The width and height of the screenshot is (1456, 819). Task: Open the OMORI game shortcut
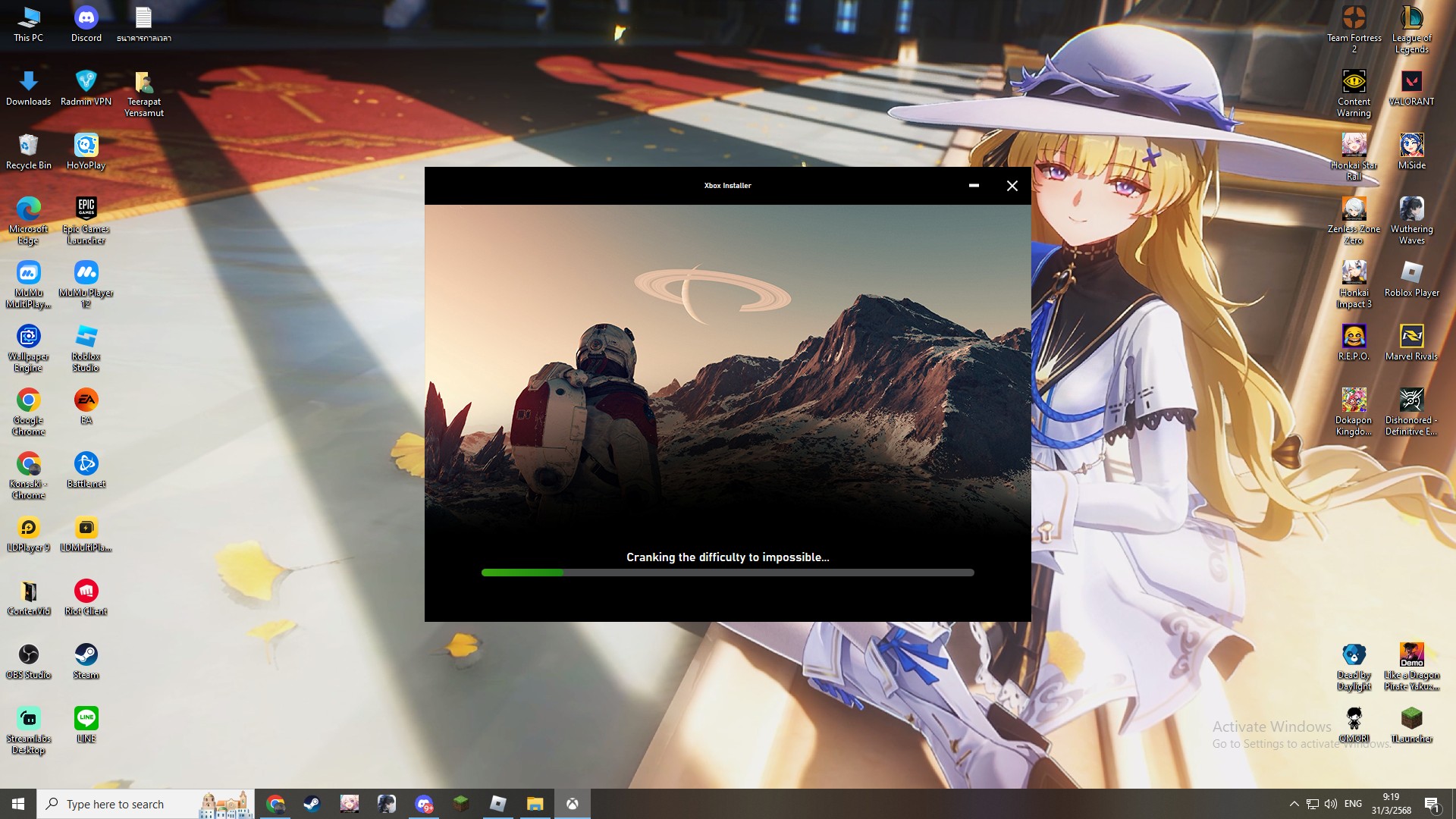1354,725
